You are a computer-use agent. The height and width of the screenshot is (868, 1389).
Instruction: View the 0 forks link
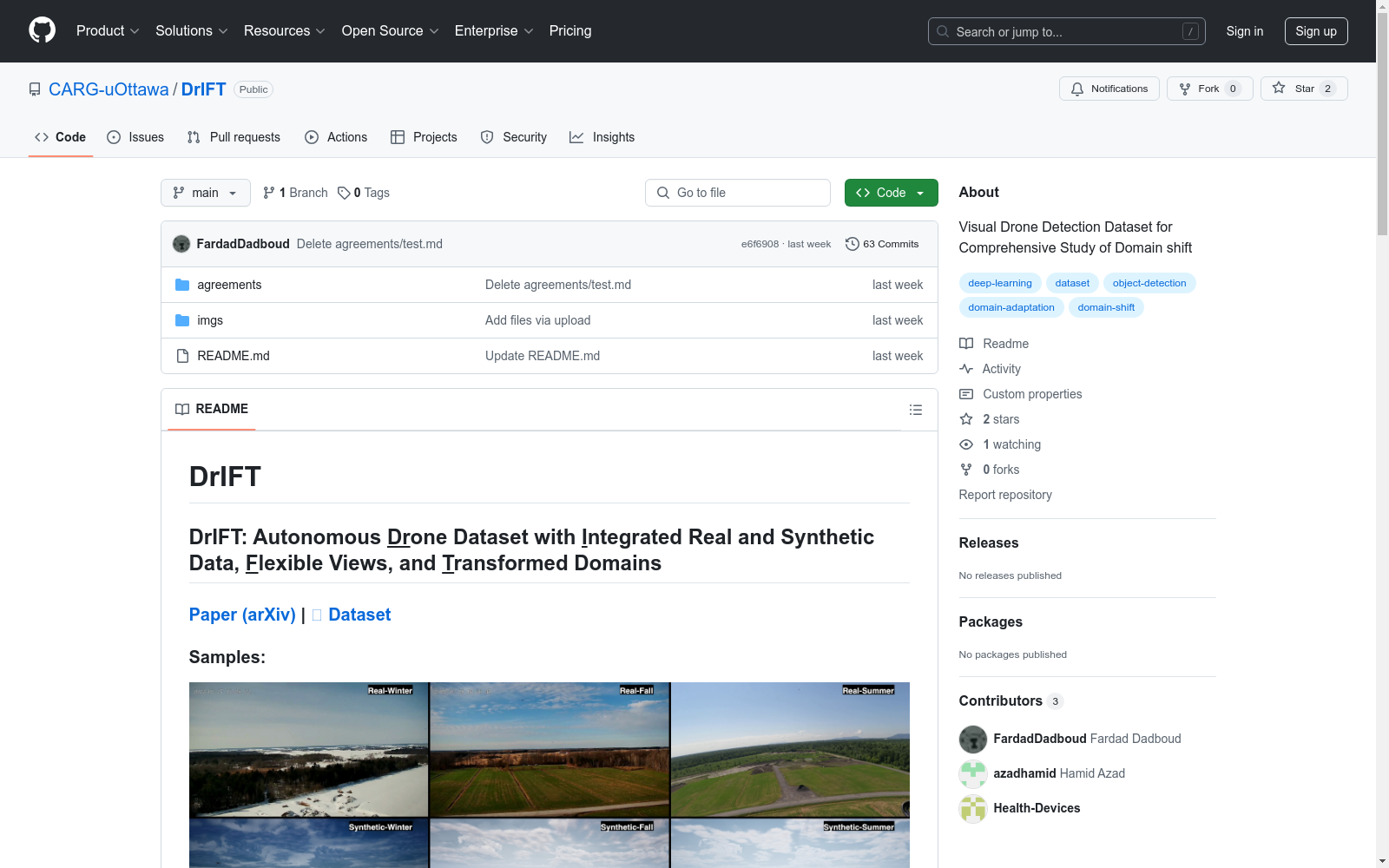tap(990, 470)
